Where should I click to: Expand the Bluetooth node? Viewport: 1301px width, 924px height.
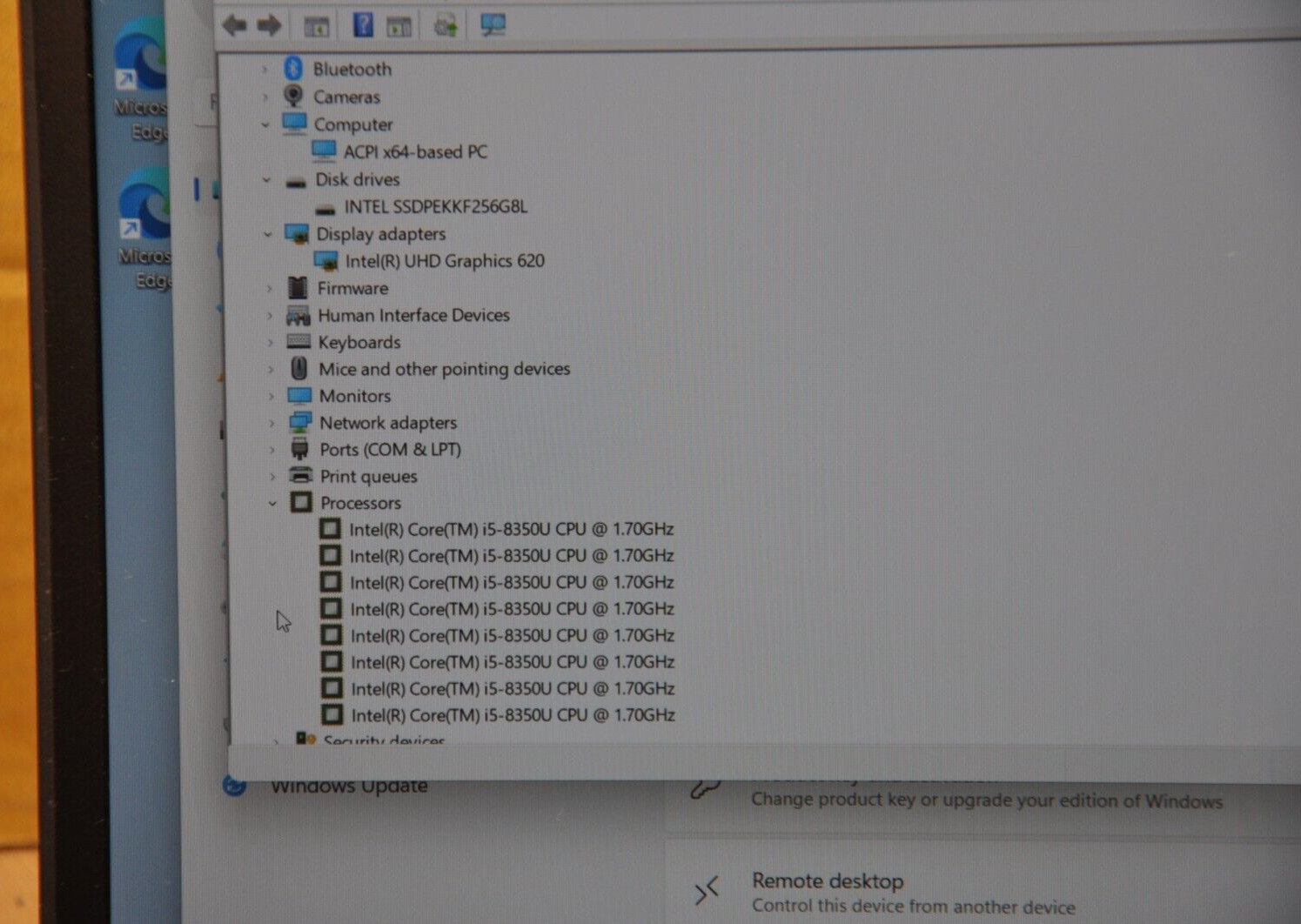[x=265, y=69]
